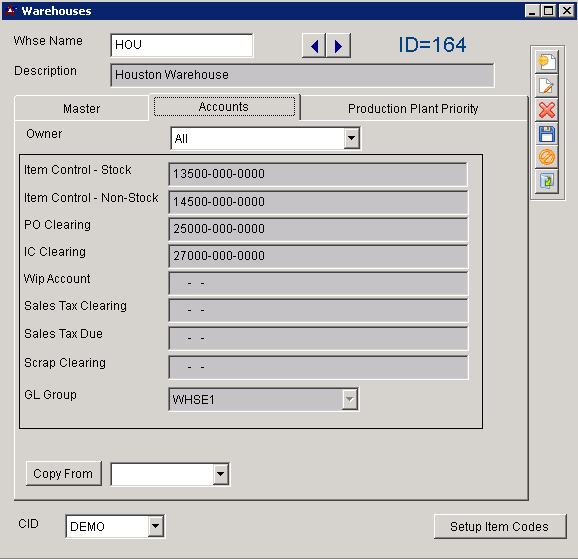Go to next warehouse with right arrow
Screen dimensions: 578x559
(338, 46)
